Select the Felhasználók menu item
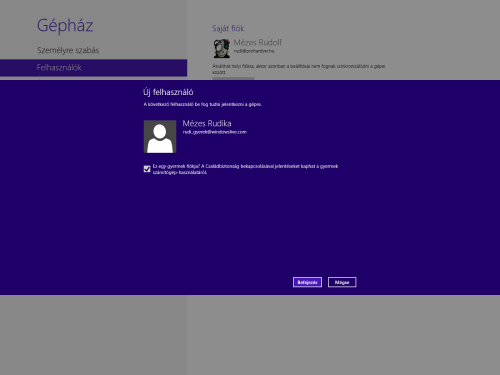Viewport: 500px width, 375px height. pyautogui.click(x=93, y=68)
